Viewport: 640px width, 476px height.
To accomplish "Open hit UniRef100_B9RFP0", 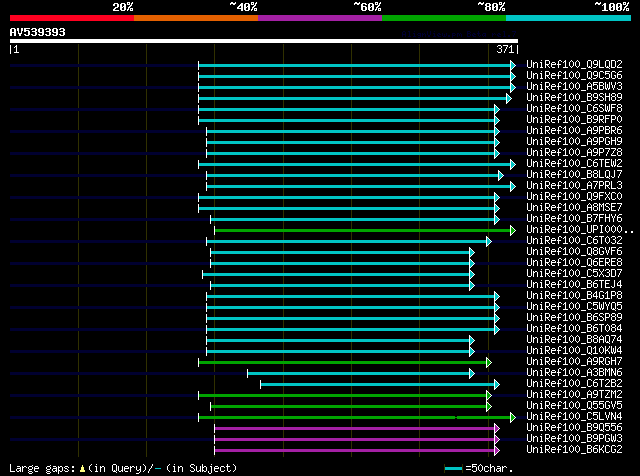I will (574, 120).
